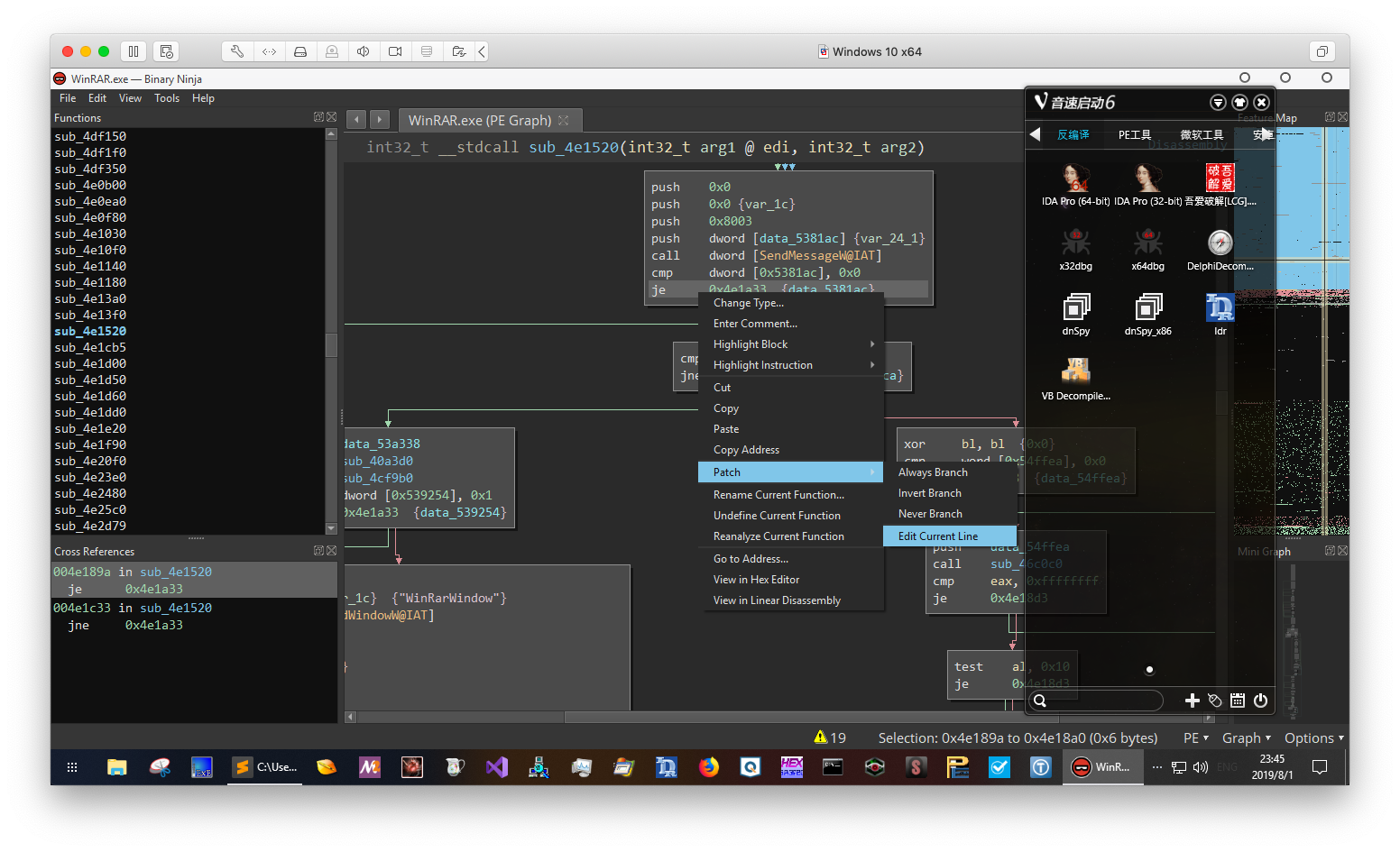Click the launcher search field
This screenshot has height=852, width=1400.
click(x=1097, y=701)
